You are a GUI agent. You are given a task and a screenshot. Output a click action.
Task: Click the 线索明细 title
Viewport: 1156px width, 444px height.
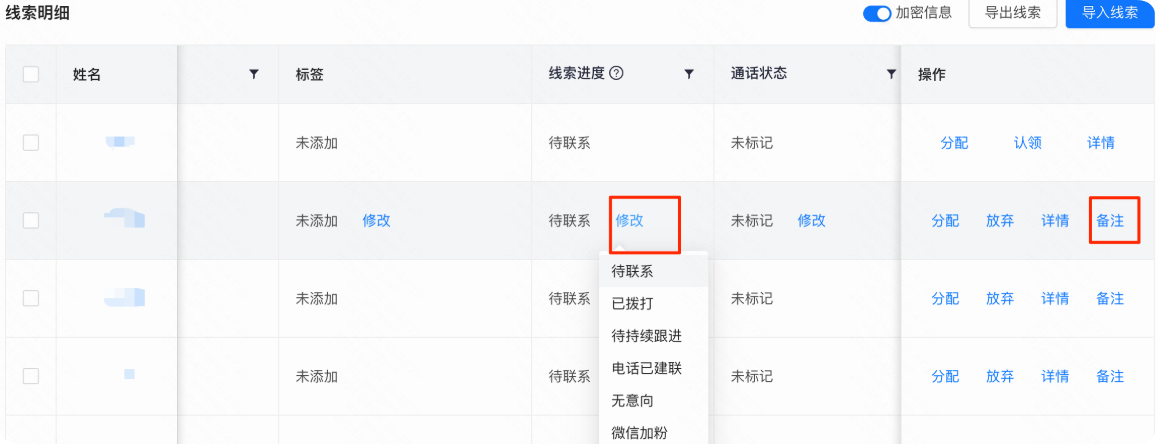point(38,13)
